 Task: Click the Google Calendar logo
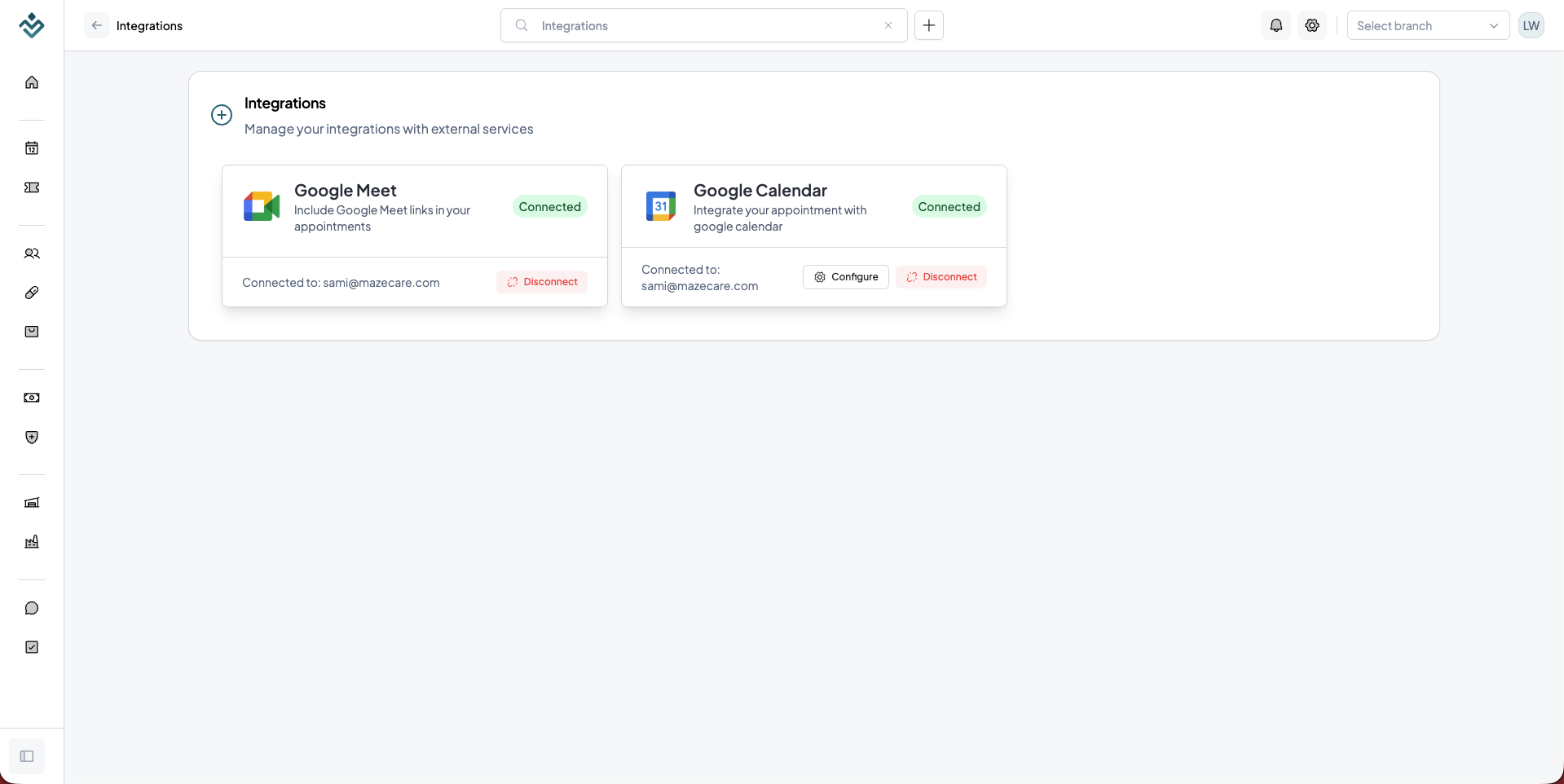pyautogui.click(x=661, y=206)
